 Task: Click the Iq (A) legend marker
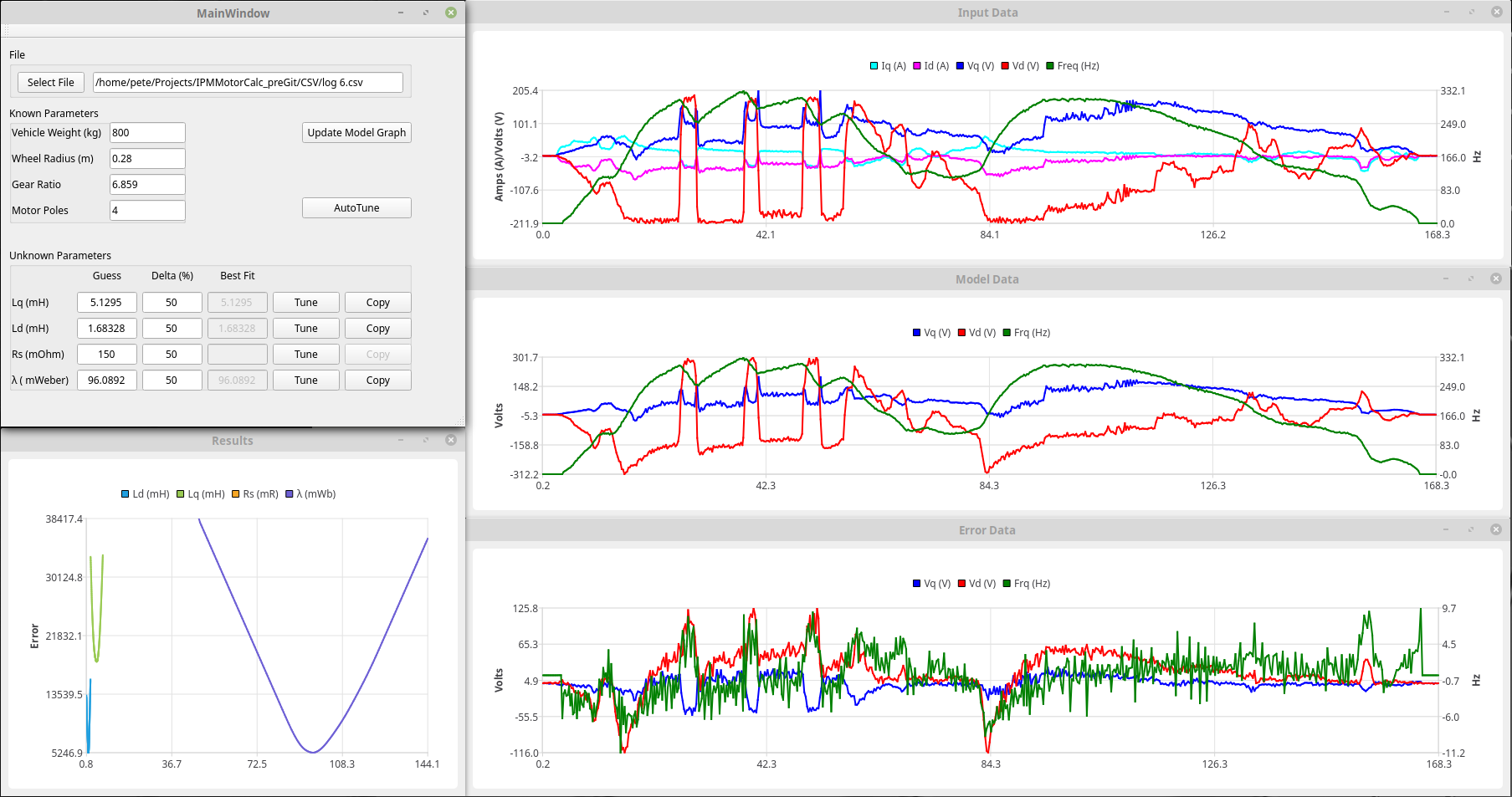[874, 66]
